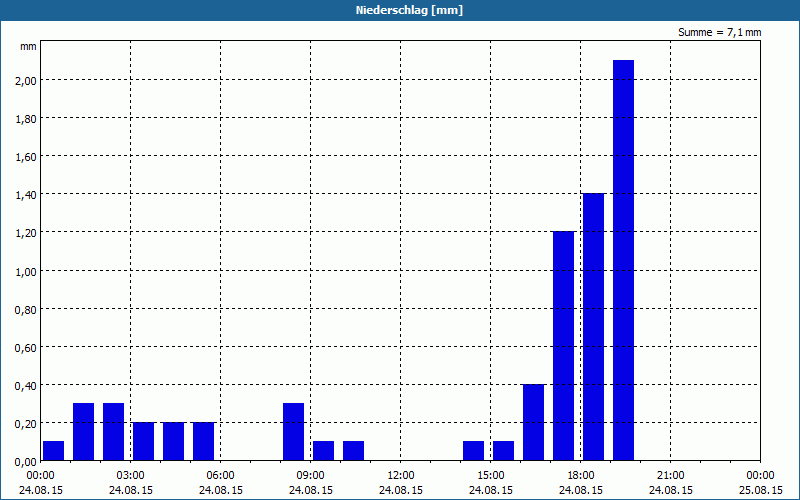Click the 00:00 label above 25.08.15

(x=760, y=476)
